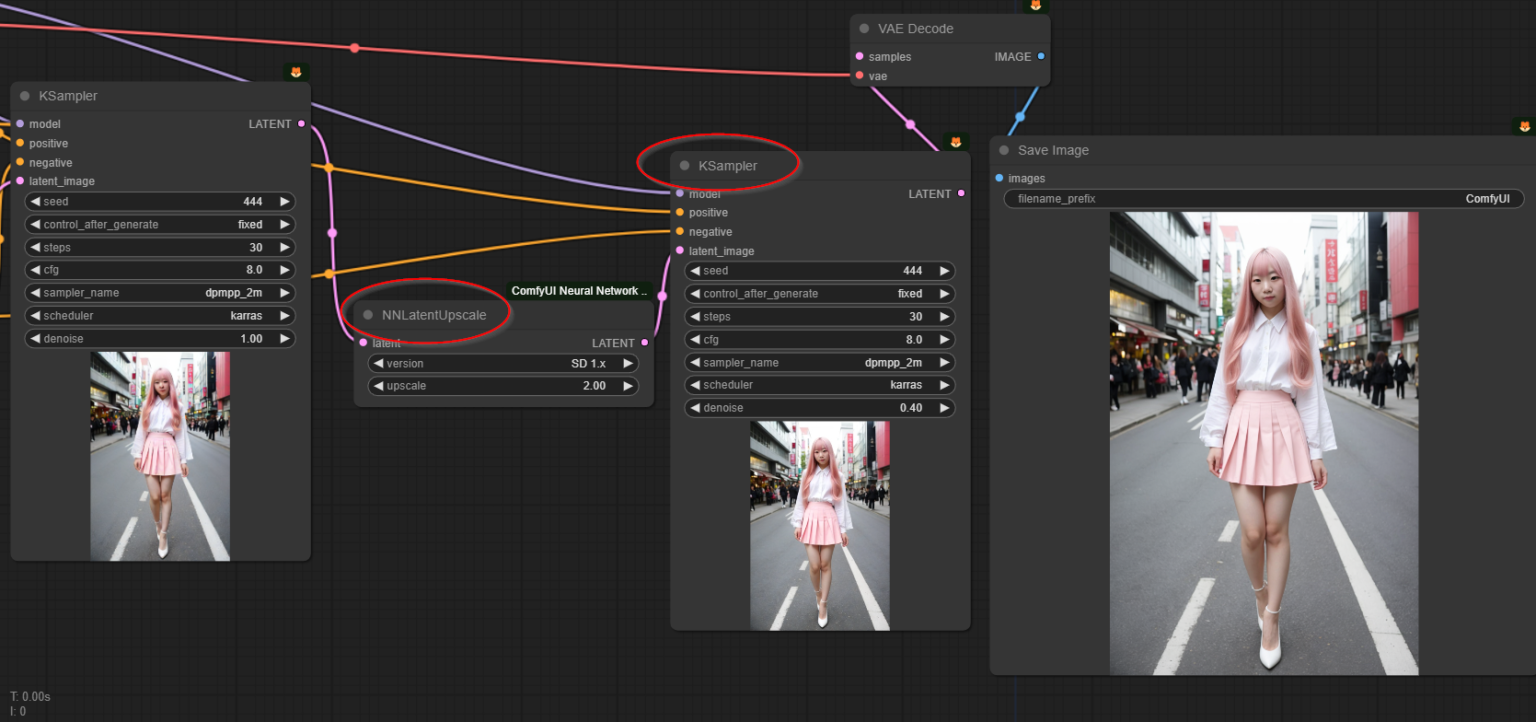Click fox badge above the denoise 1.00 KSampler
The image size is (1536, 722).
coord(296,72)
